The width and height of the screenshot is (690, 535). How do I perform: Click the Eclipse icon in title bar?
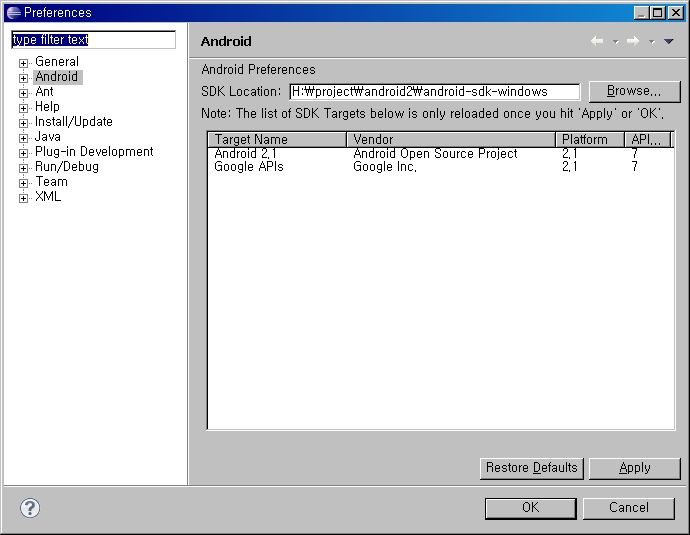point(14,13)
